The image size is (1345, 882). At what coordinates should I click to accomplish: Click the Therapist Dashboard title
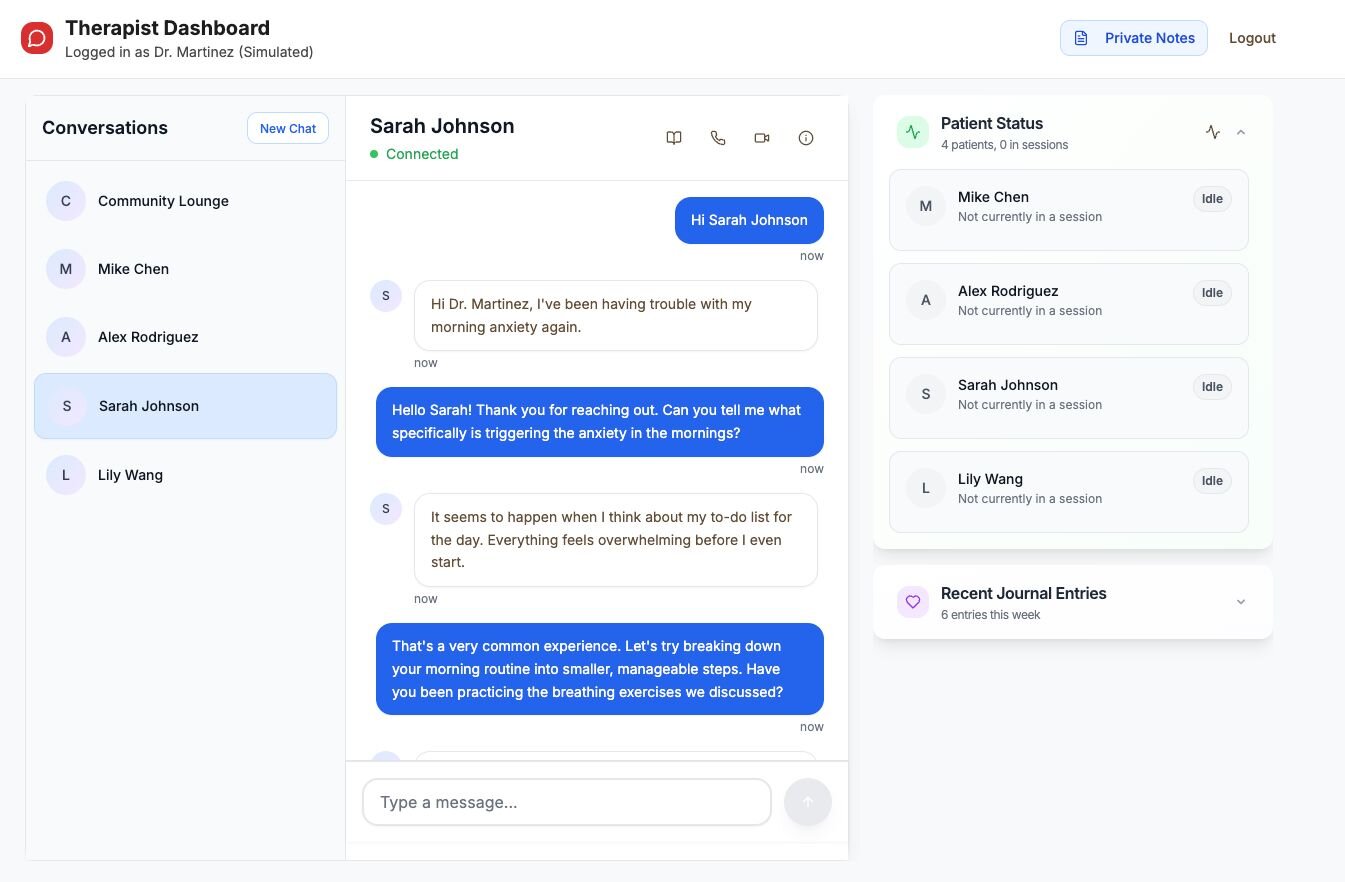tap(167, 28)
